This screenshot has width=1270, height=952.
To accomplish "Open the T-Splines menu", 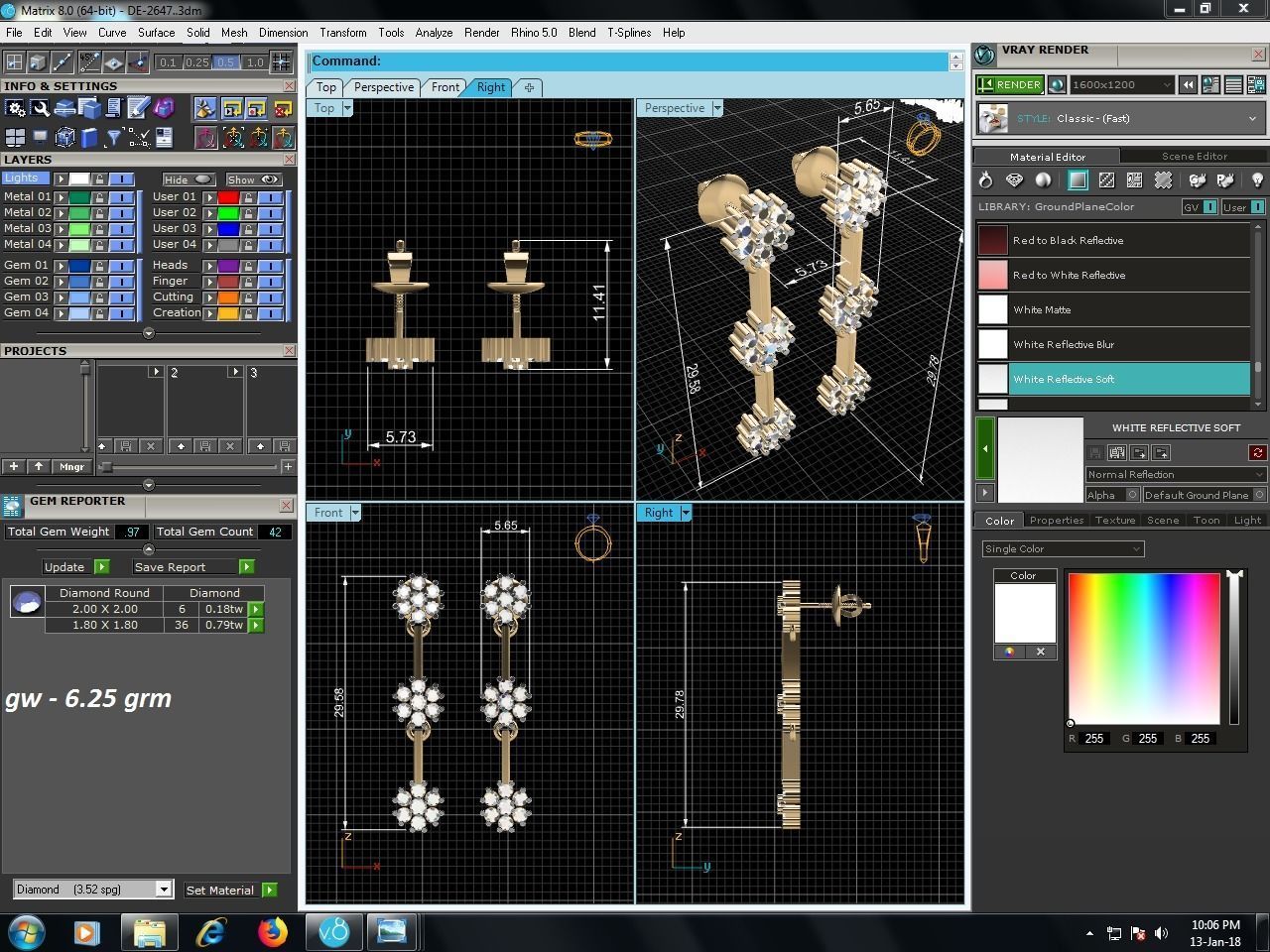I will pos(629,33).
